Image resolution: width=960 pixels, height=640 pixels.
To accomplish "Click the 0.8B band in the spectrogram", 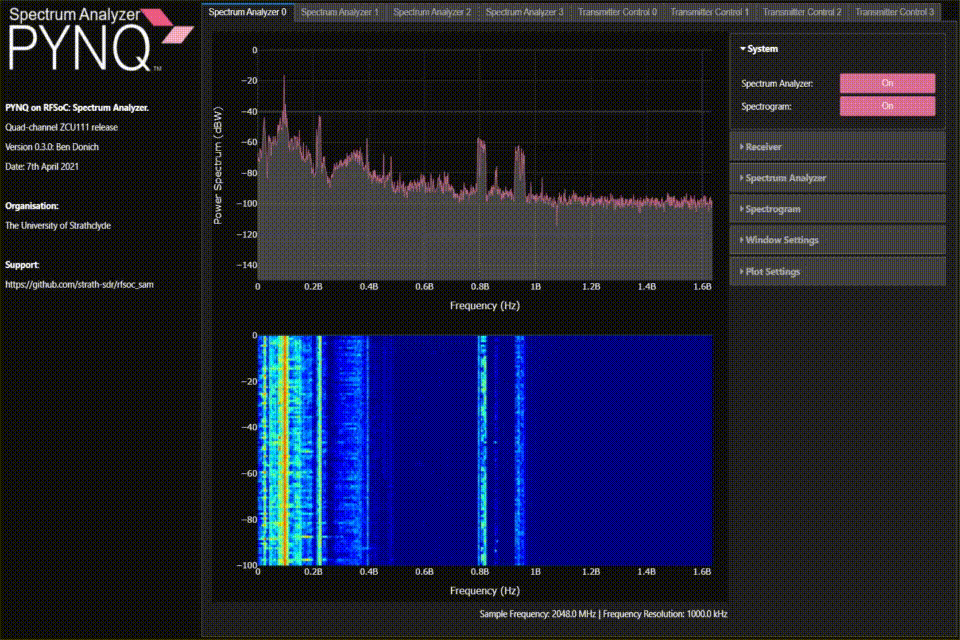I will pyautogui.click(x=482, y=450).
